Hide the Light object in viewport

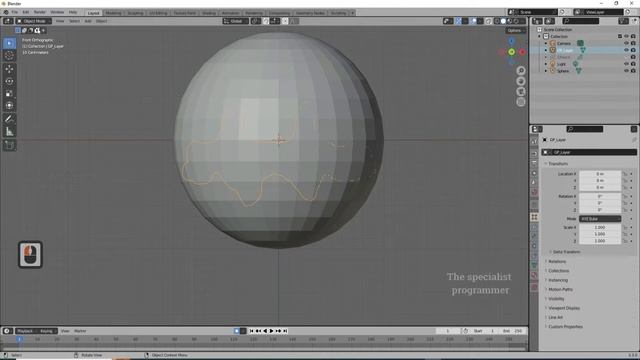[x=626, y=64]
